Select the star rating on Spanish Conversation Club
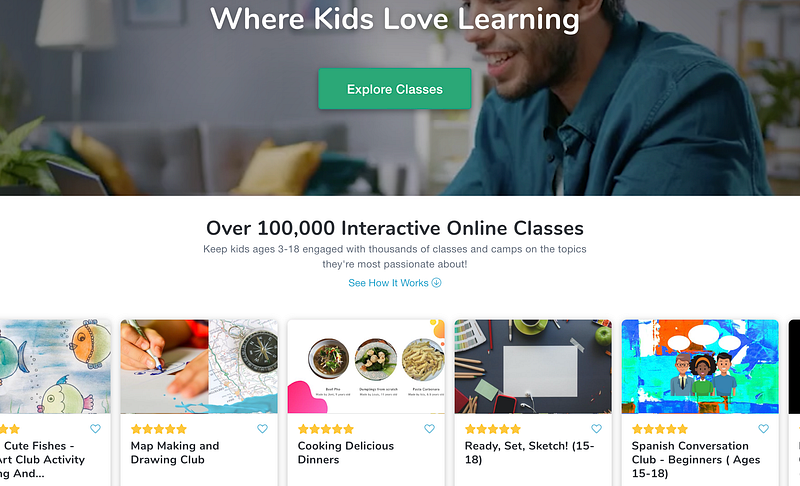800x486 pixels. [x=660, y=429]
